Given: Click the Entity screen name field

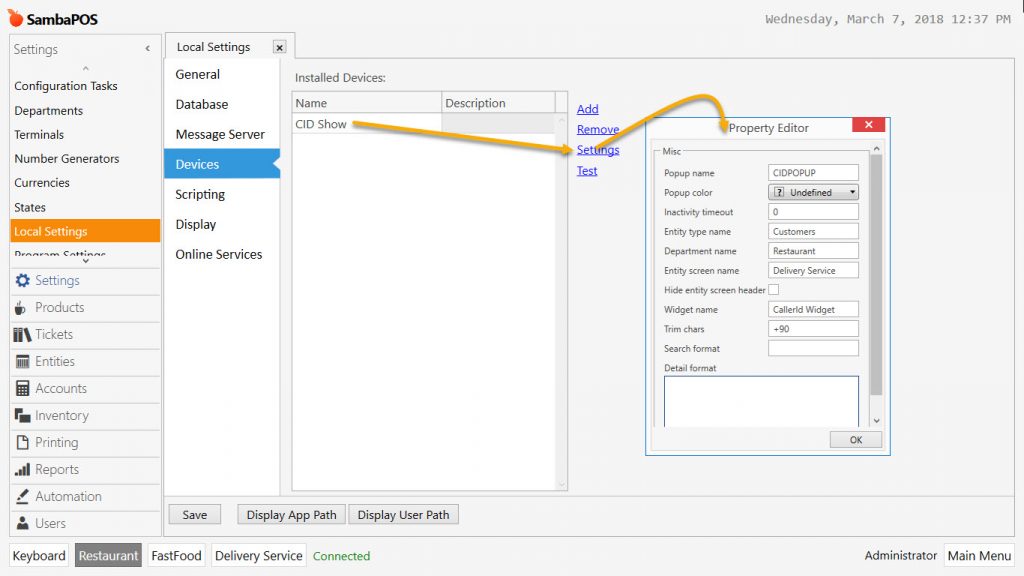Looking at the screenshot, I should (x=813, y=270).
